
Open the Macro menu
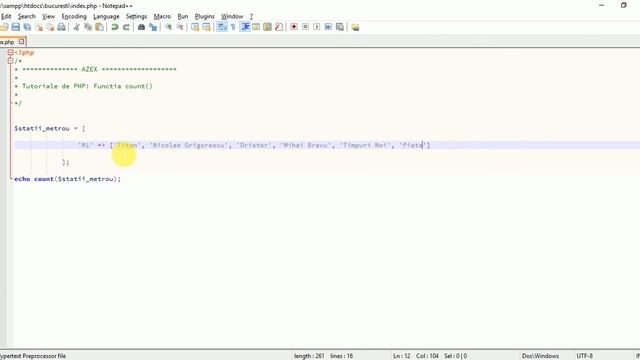tap(162, 16)
